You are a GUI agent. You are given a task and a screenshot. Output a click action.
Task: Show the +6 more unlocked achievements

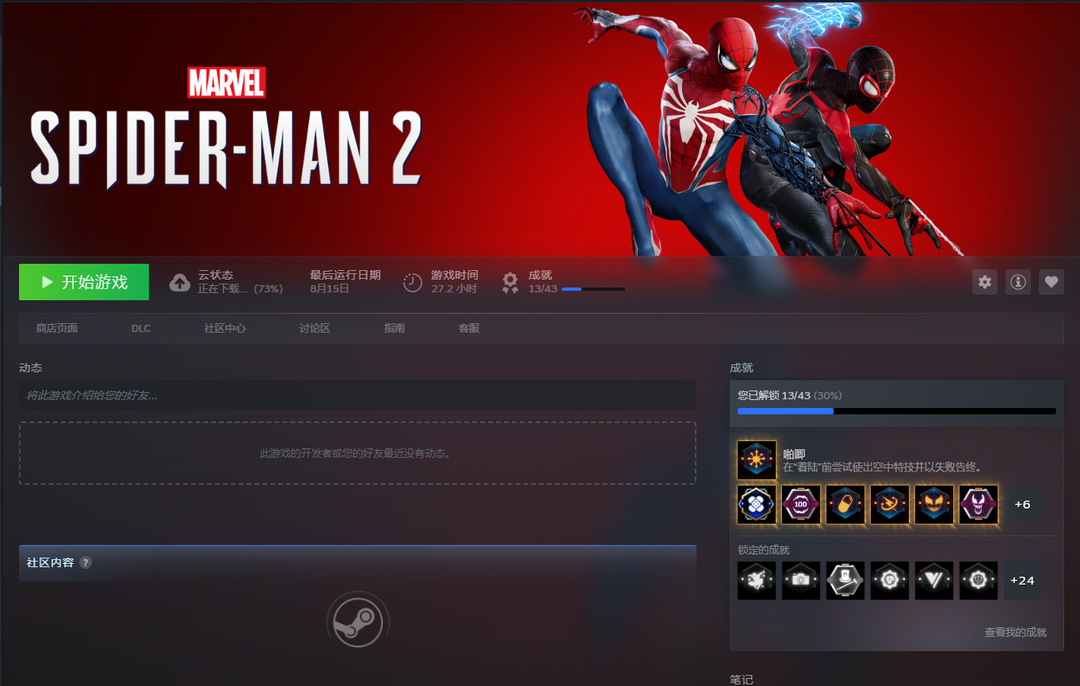pyautogui.click(x=1022, y=504)
